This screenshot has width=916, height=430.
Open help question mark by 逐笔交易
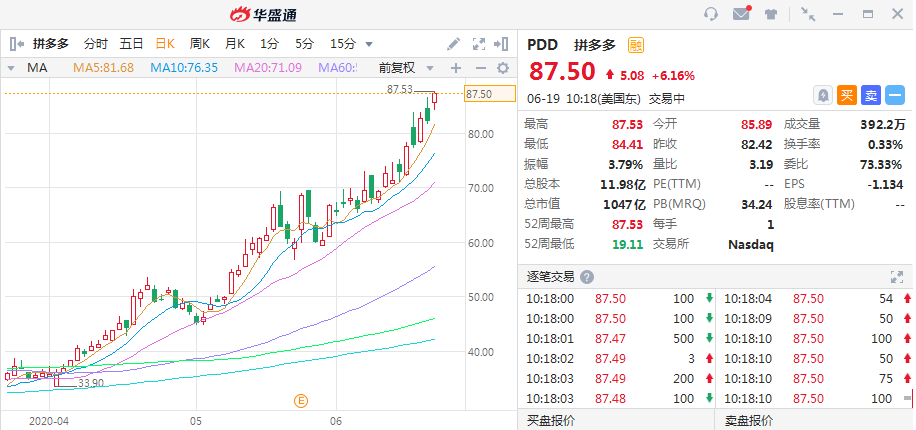click(x=587, y=277)
